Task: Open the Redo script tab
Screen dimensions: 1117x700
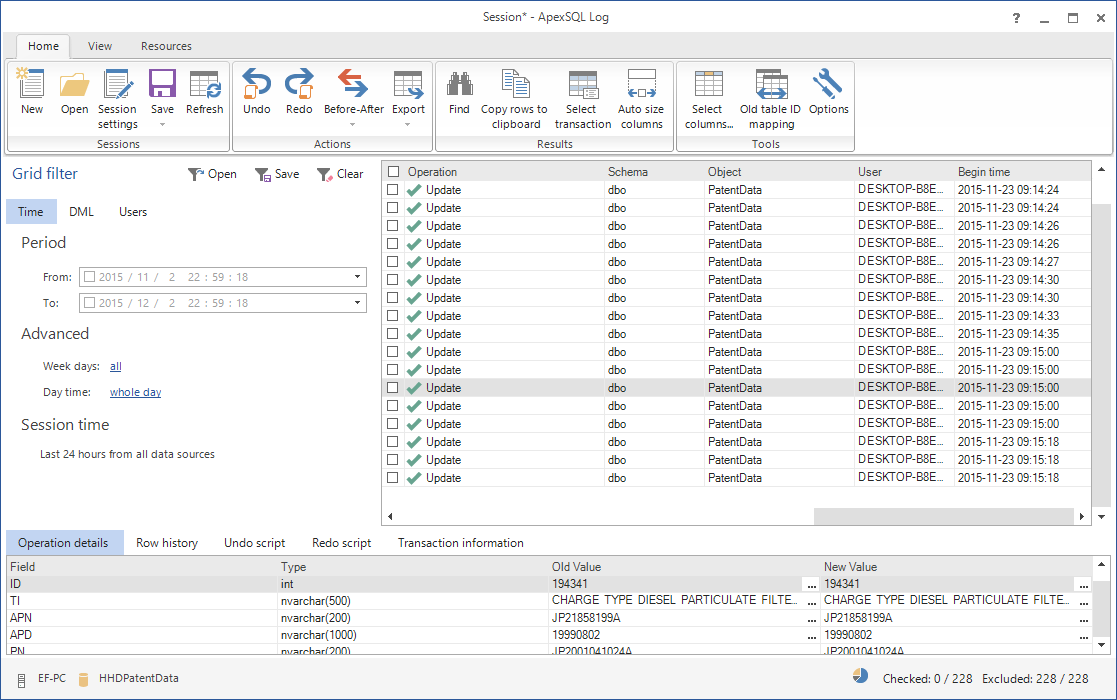Action: (341, 543)
